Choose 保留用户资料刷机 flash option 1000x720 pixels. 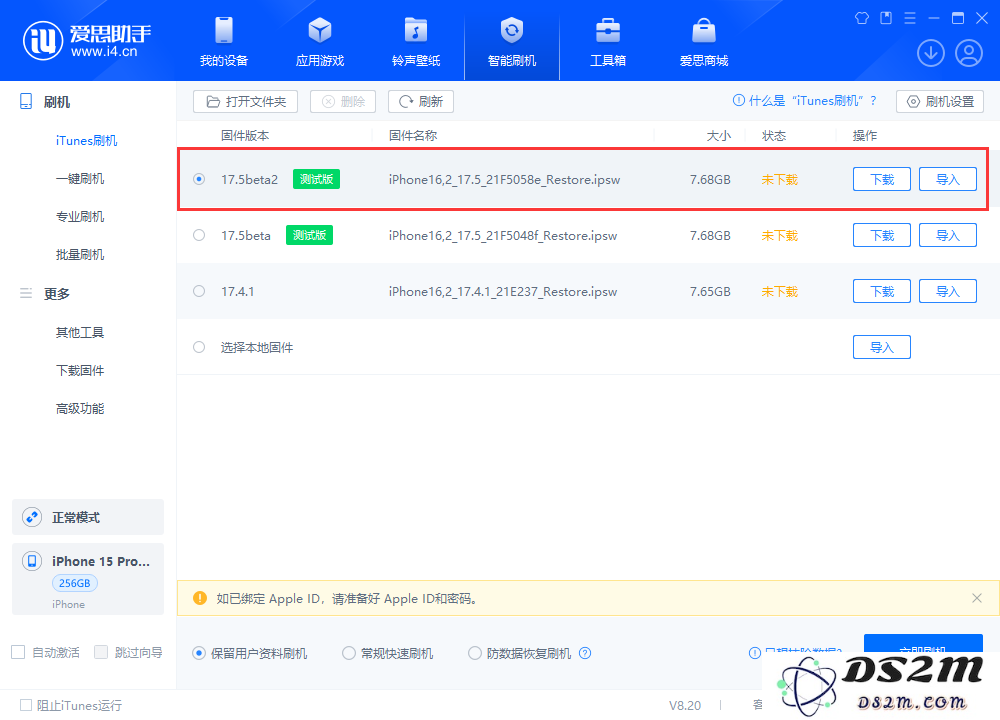point(199,653)
